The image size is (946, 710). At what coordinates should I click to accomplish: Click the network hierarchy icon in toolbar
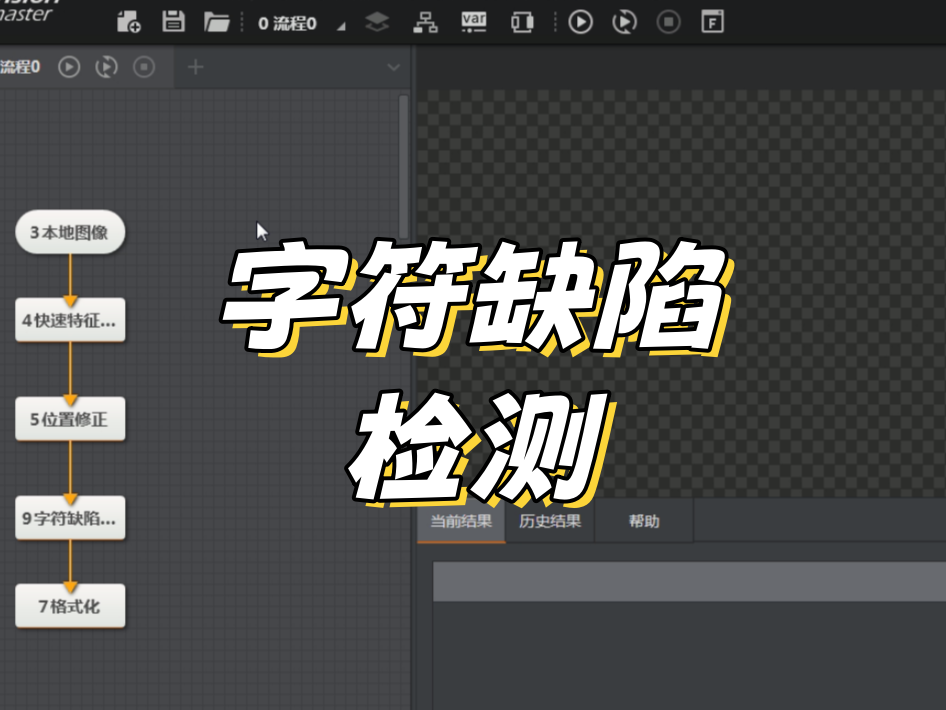426,22
